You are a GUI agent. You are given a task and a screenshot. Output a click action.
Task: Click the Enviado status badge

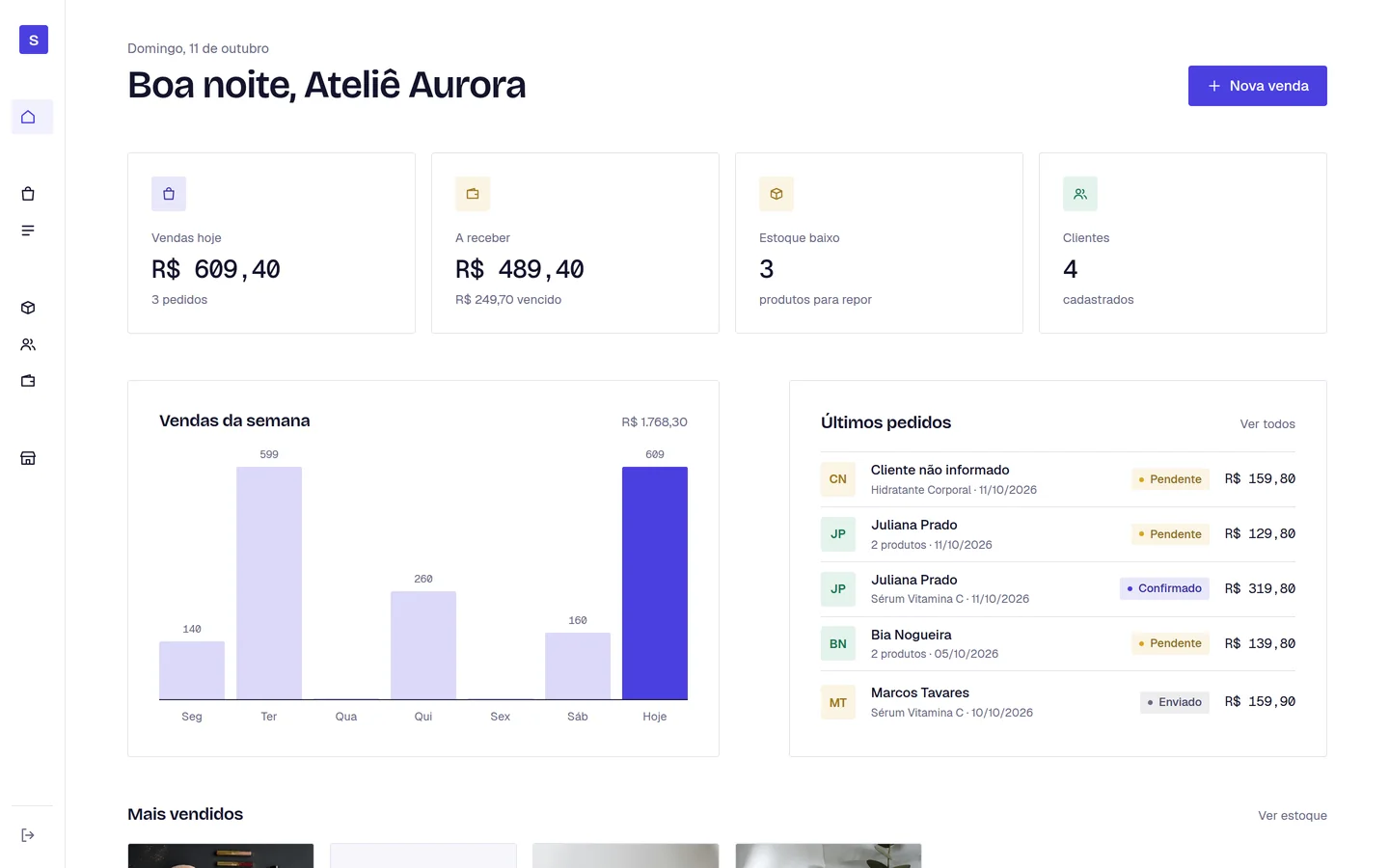1175,702
